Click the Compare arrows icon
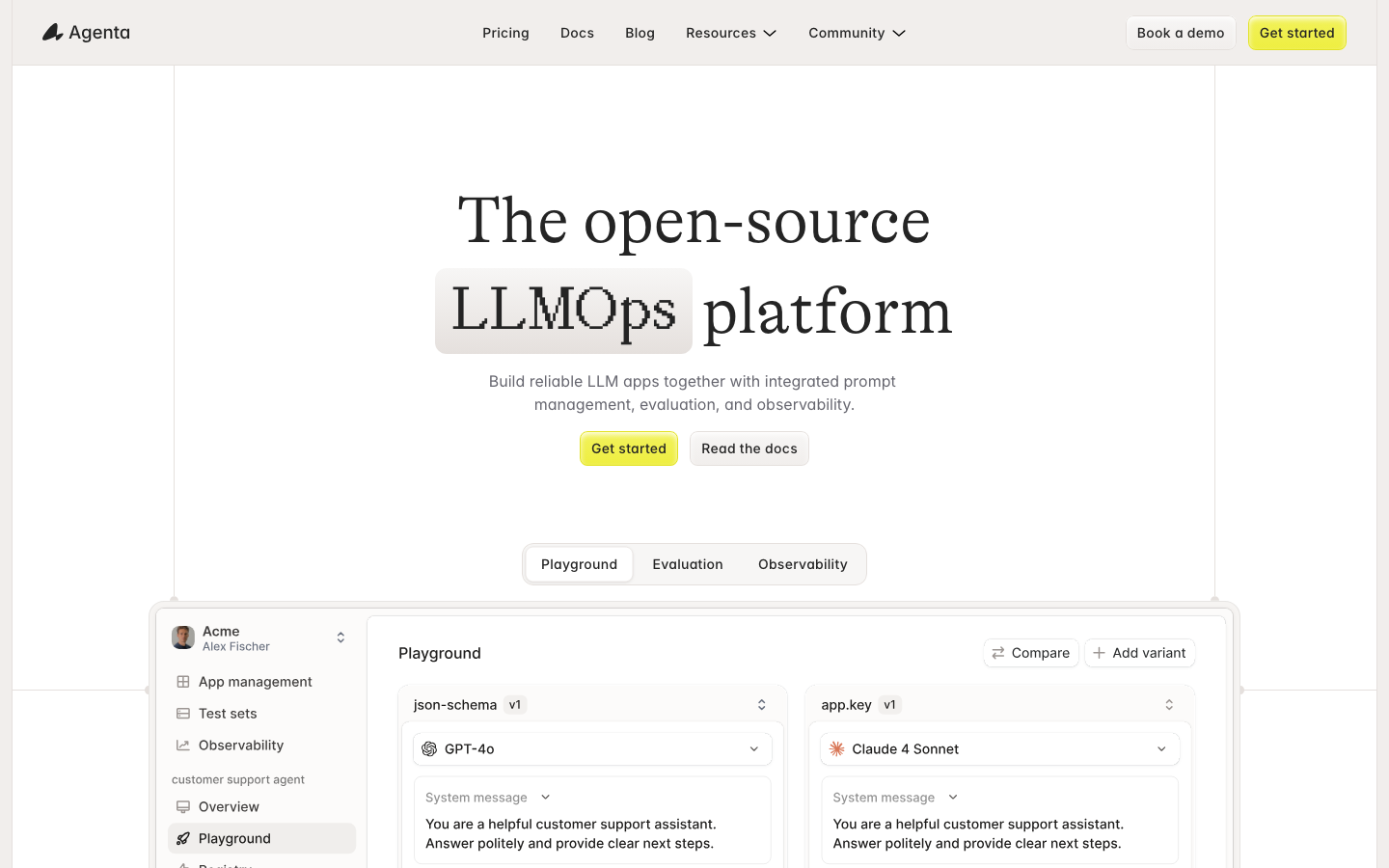Image resolution: width=1389 pixels, height=868 pixels. [998, 653]
